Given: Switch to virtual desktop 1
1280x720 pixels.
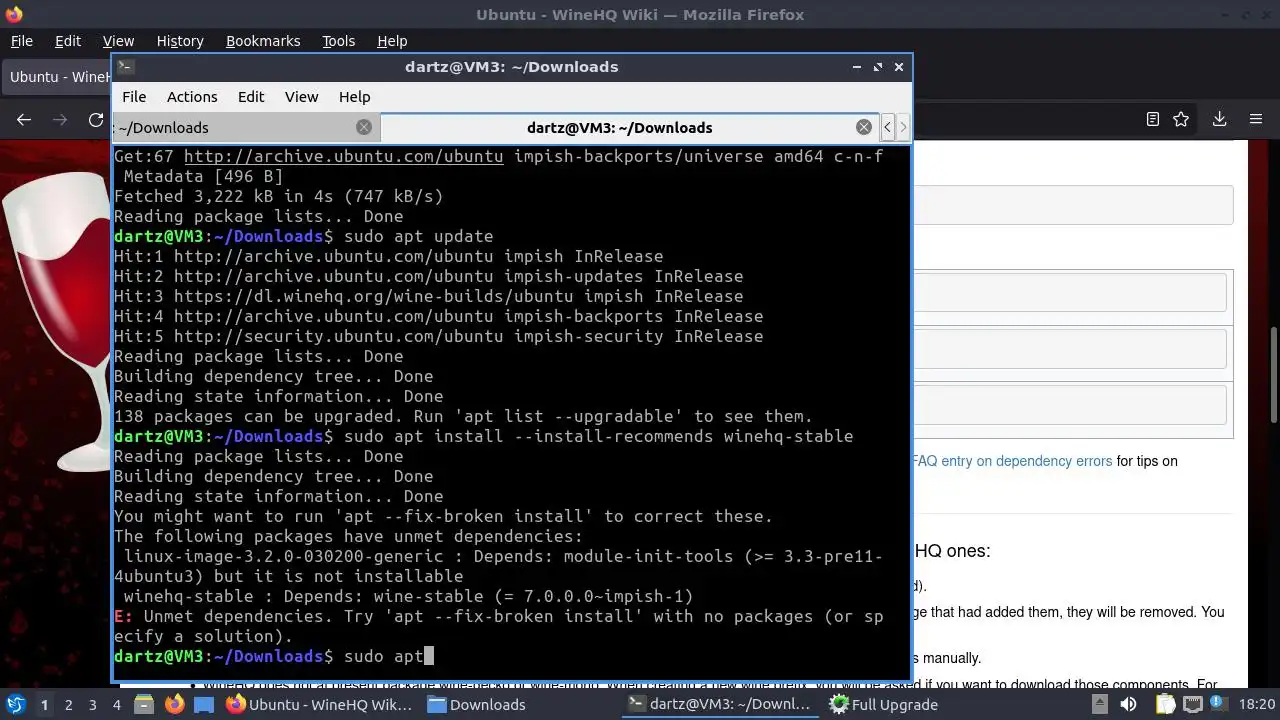Looking at the screenshot, I should pos(44,704).
